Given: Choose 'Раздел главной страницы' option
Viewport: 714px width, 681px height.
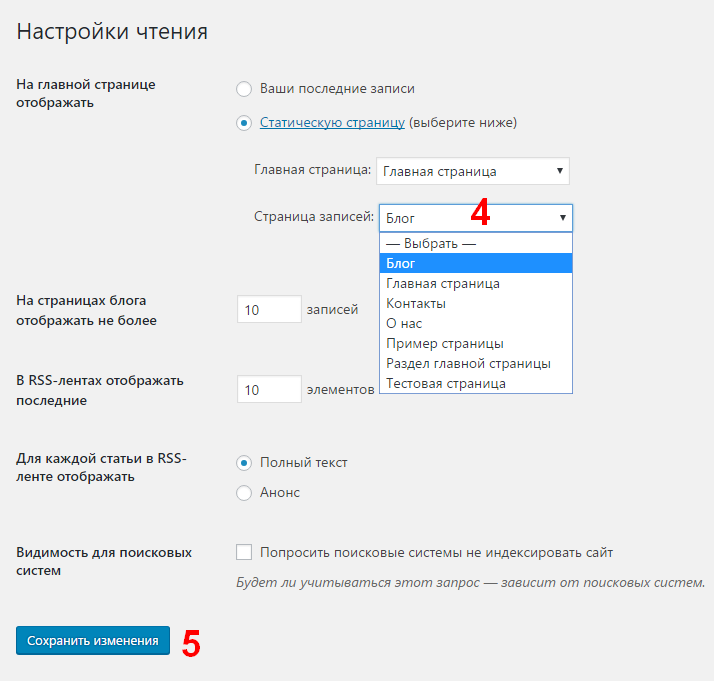Looking at the screenshot, I should [476, 364].
